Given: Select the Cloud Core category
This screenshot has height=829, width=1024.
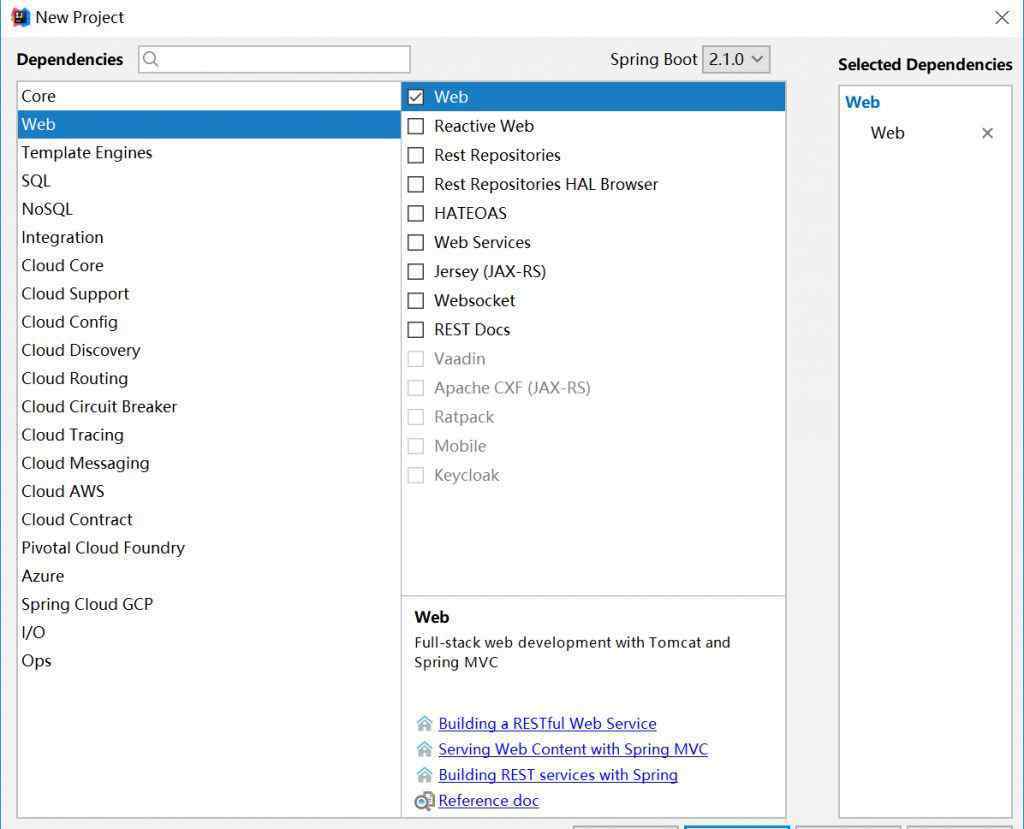Looking at the screenshot, I should (x=209, y=265).
